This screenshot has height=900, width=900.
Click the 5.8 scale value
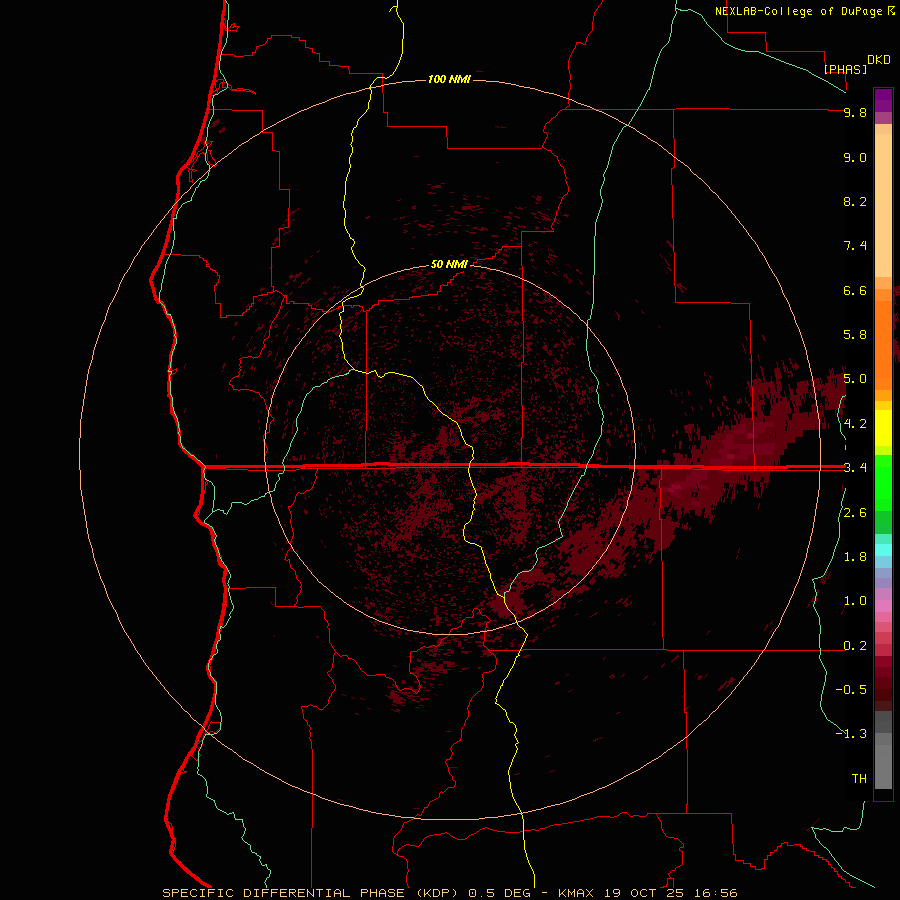point(855,335)
